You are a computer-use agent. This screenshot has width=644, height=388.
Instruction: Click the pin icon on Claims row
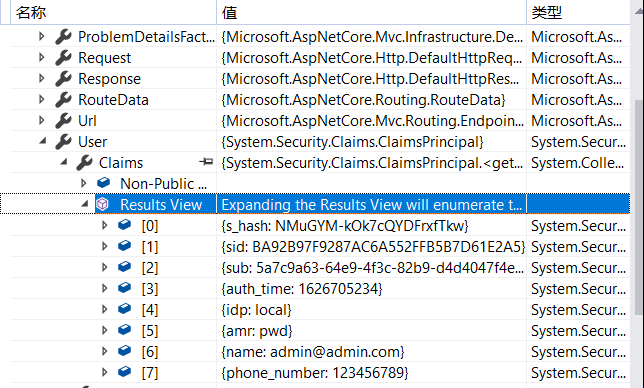(x=206, y=162)
